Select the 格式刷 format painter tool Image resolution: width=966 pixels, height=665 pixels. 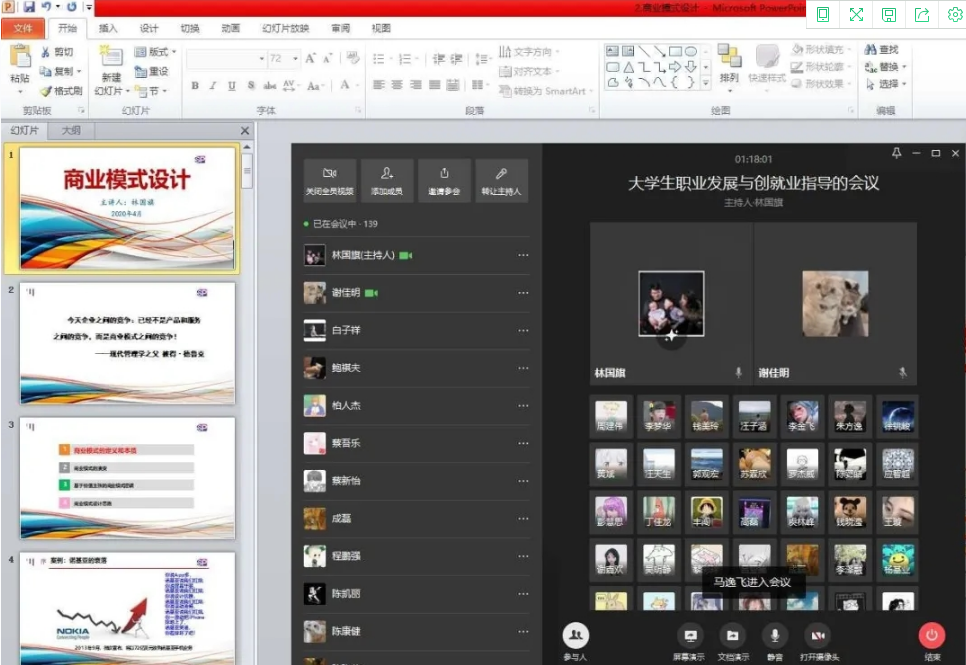point(61,91)
